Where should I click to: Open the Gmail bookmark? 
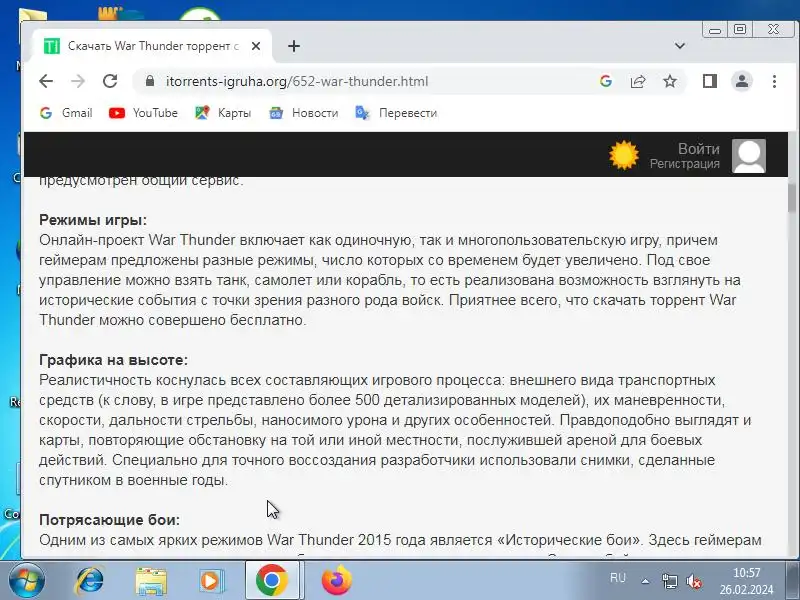point(66,113)
